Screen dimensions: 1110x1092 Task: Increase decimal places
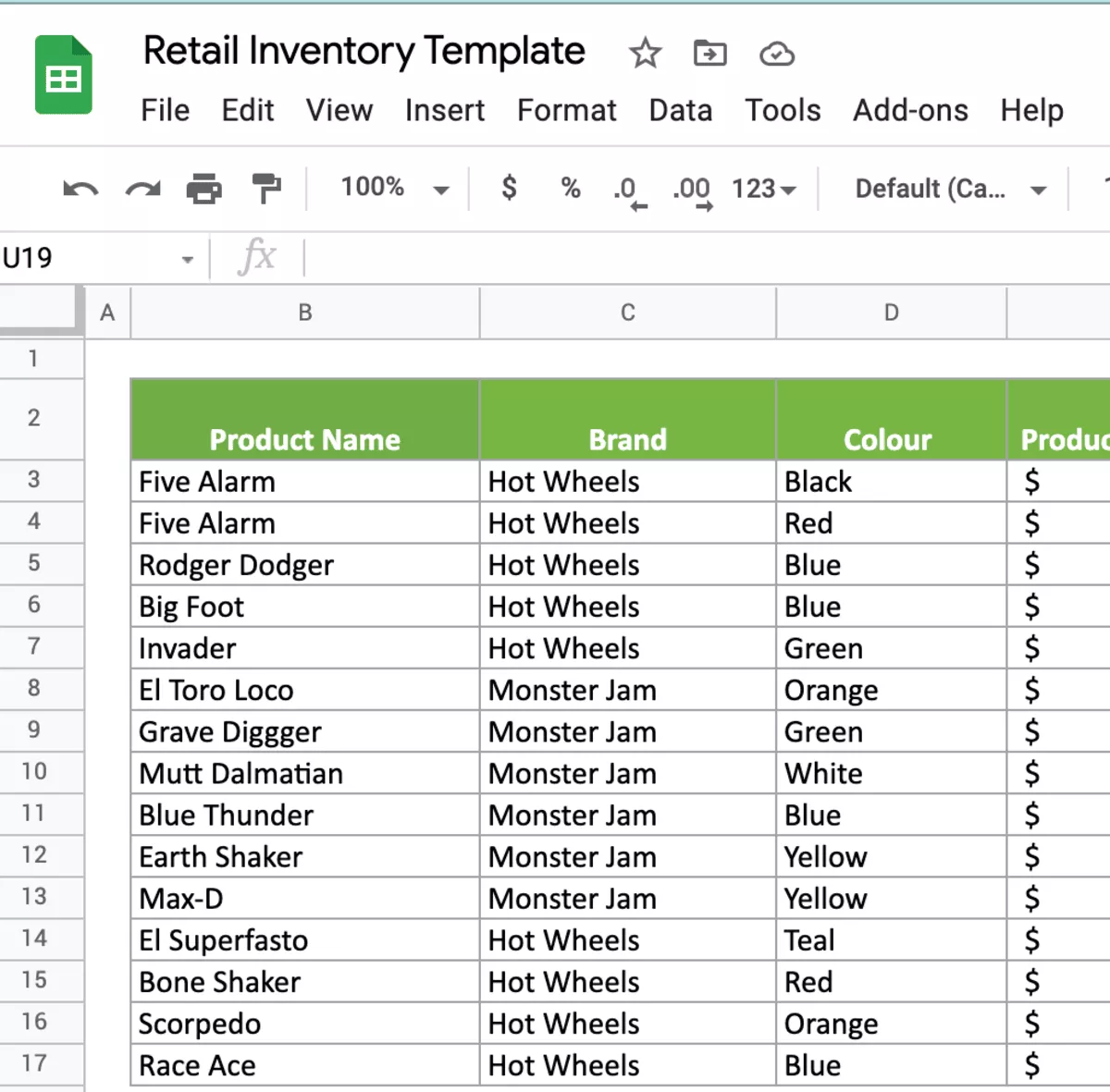(693, 192)
